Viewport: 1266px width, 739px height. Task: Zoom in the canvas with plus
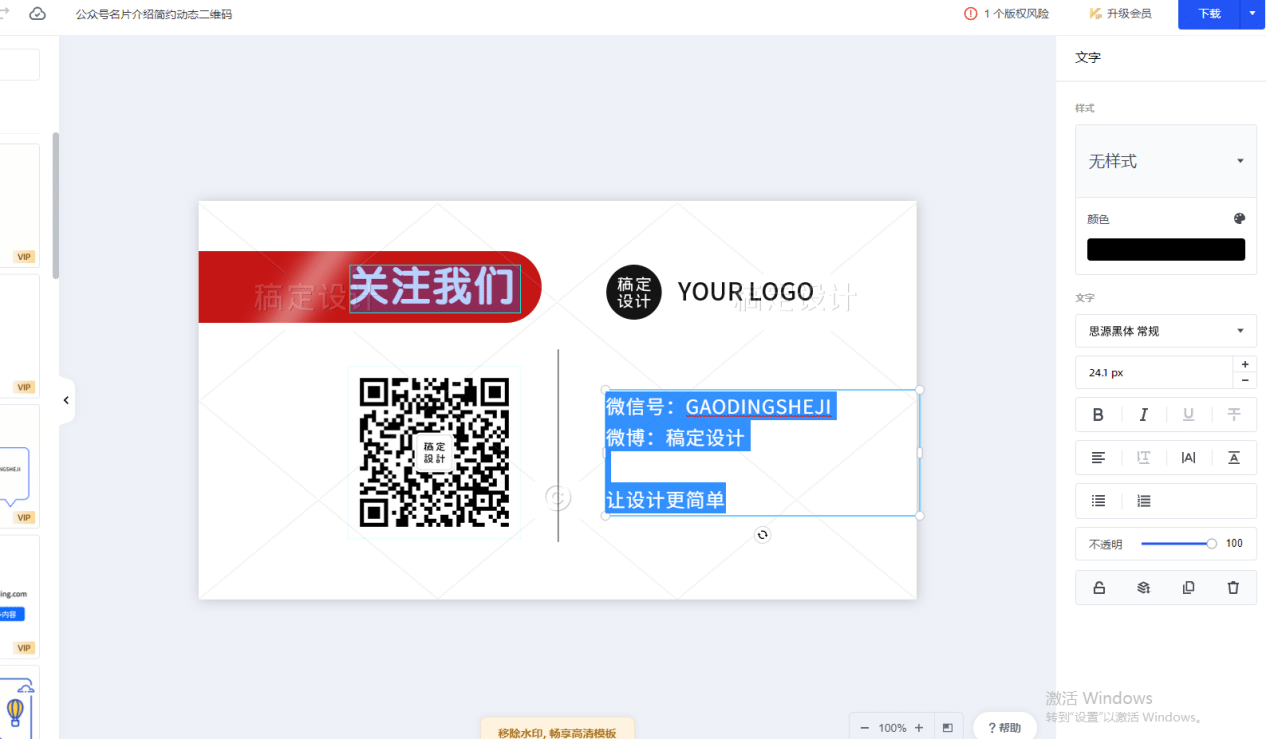(919, 728)
